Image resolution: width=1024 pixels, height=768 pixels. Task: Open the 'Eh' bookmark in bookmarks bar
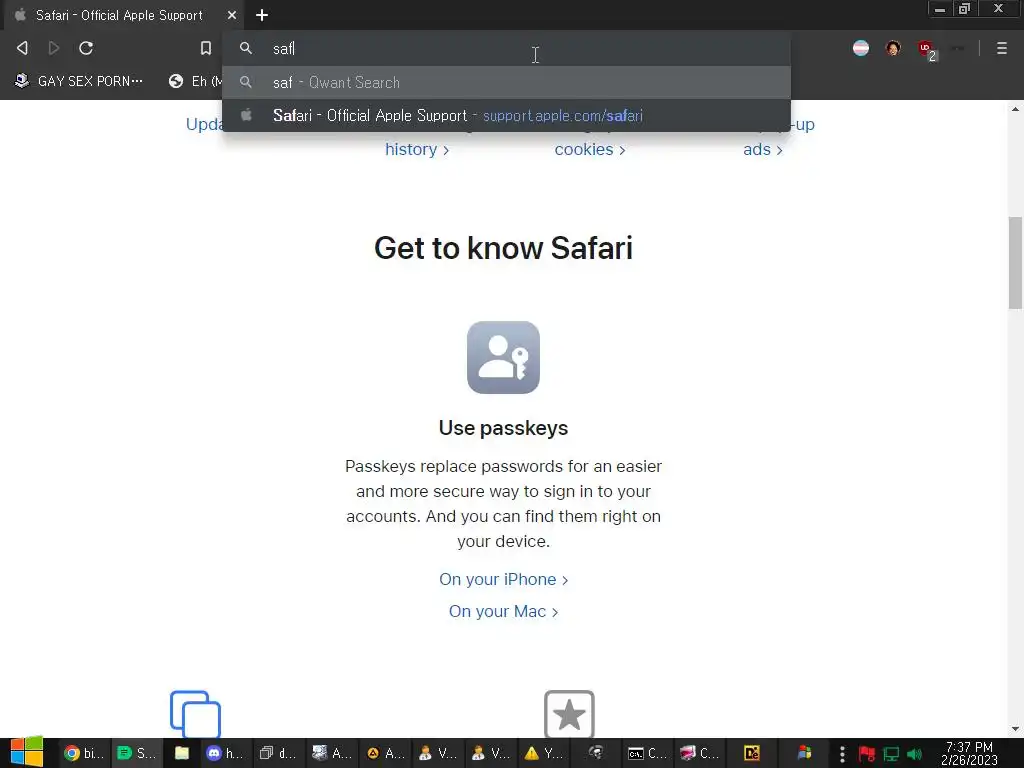tap(195, 81)
